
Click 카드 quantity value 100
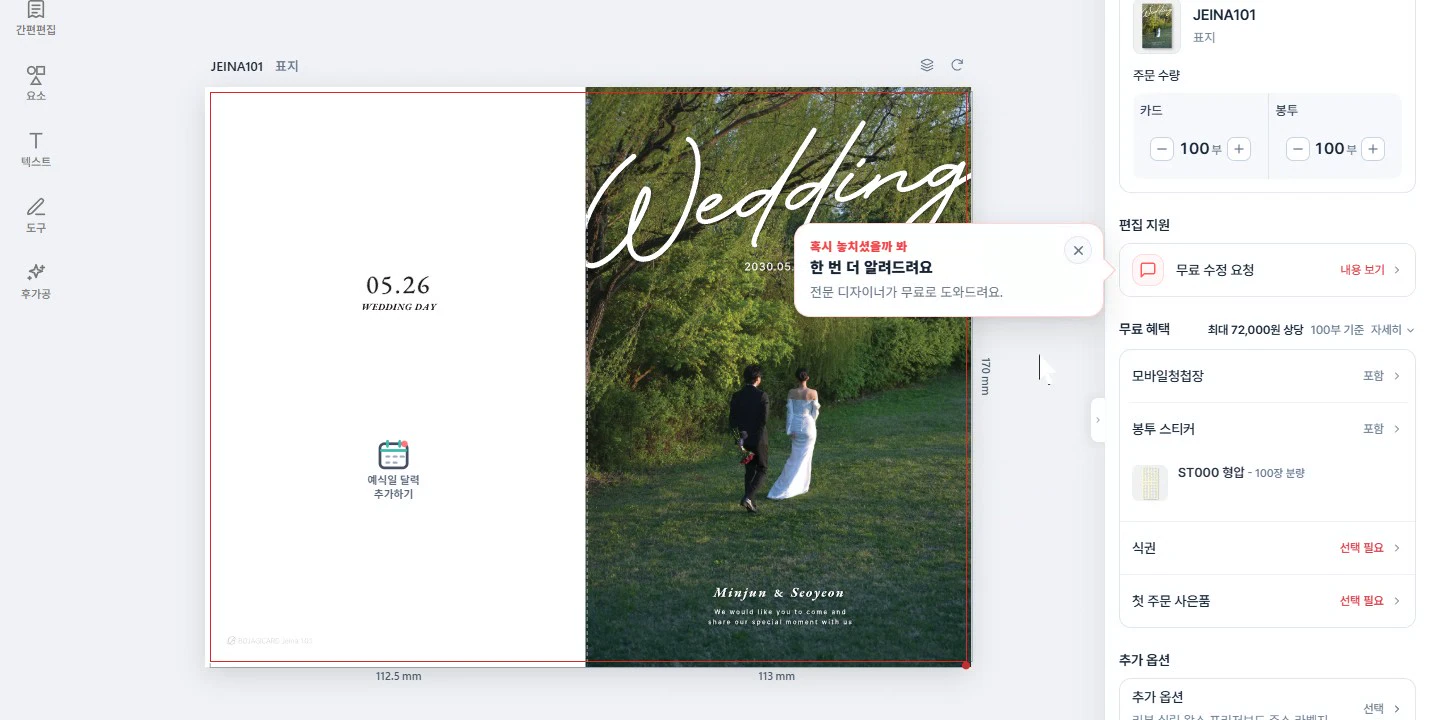pyautogui.click(x=1194, y=149)
